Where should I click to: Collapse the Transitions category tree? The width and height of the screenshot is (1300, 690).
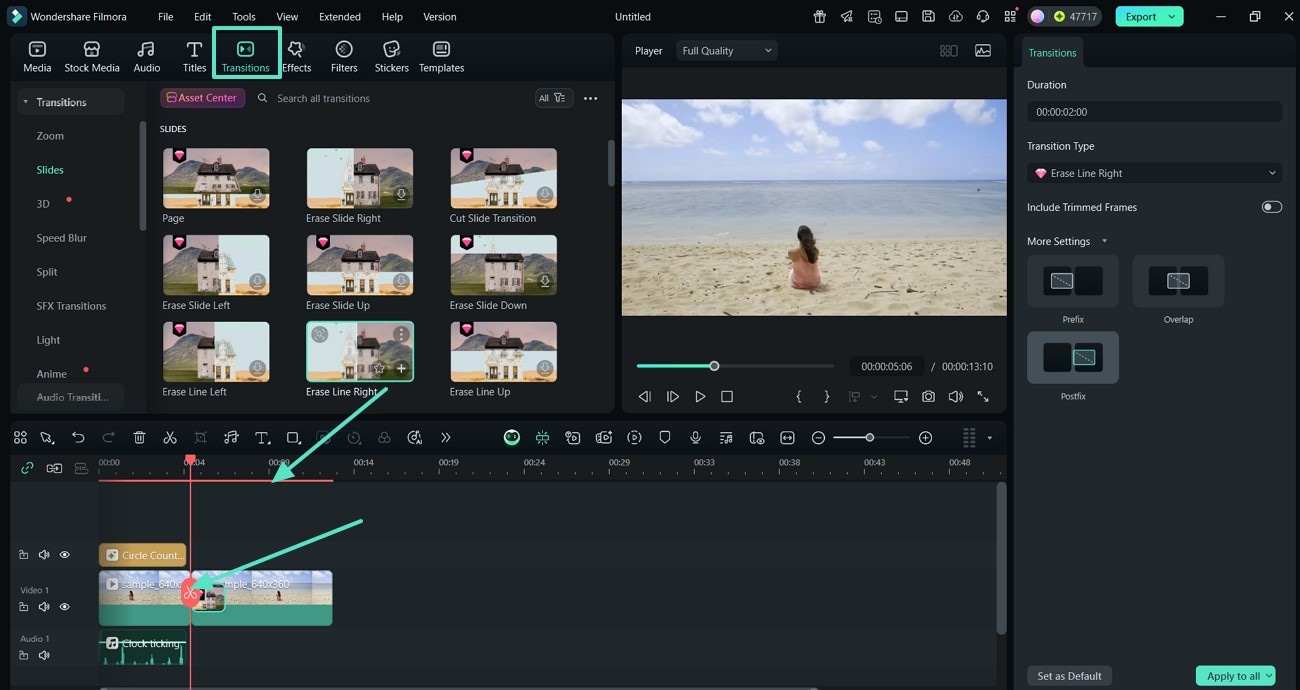click(26, 102)
